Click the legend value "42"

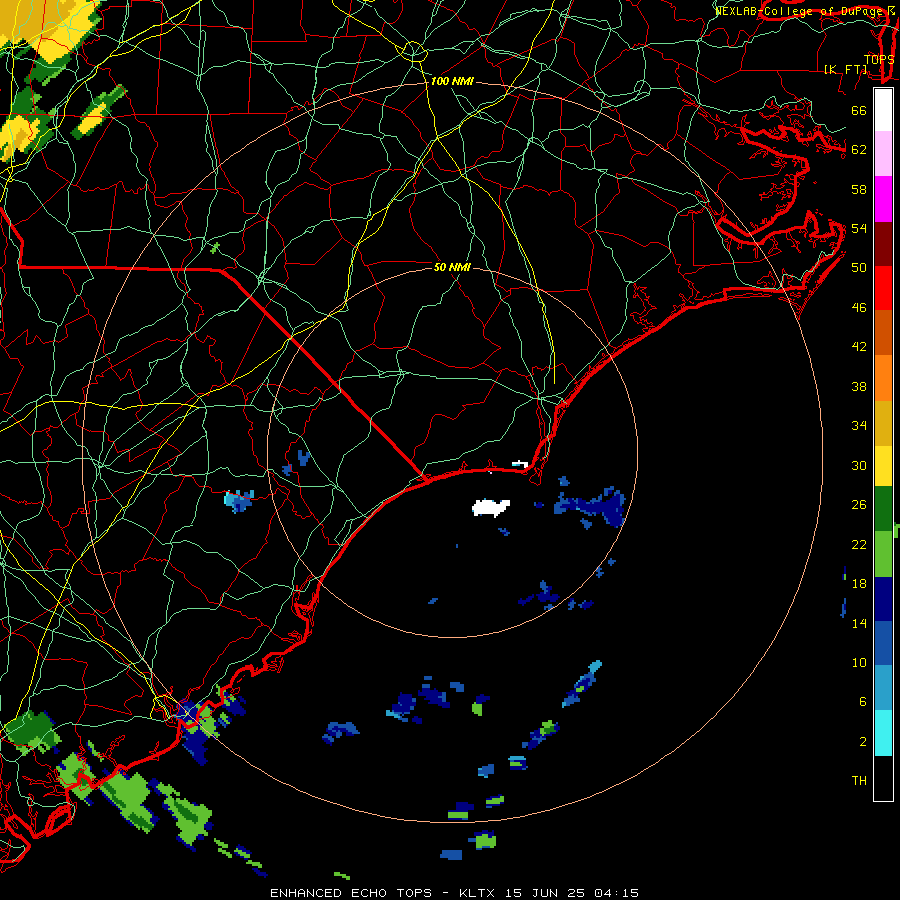[x=859, y=346]
